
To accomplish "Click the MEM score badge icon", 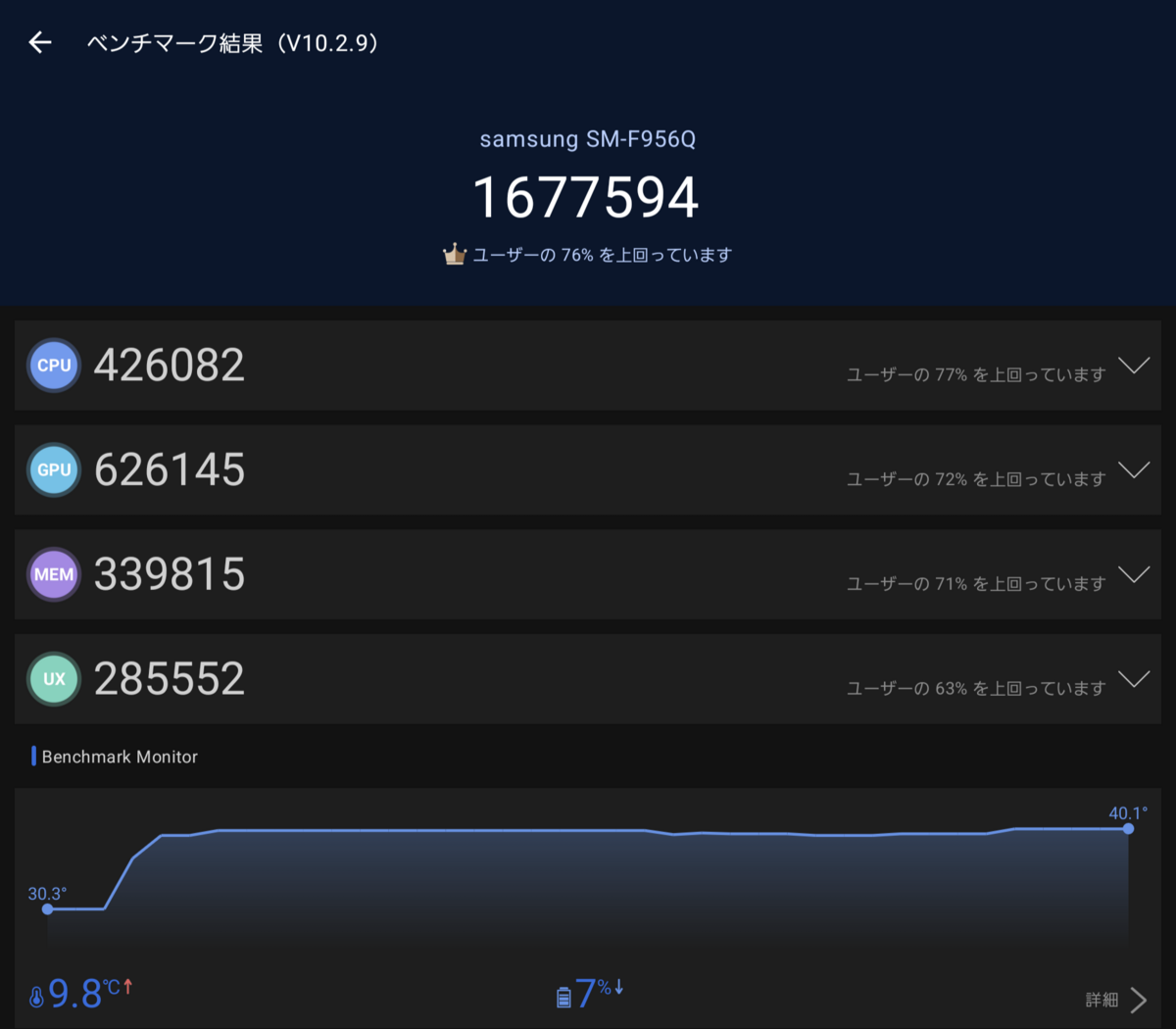I will [x=54, y=574].
